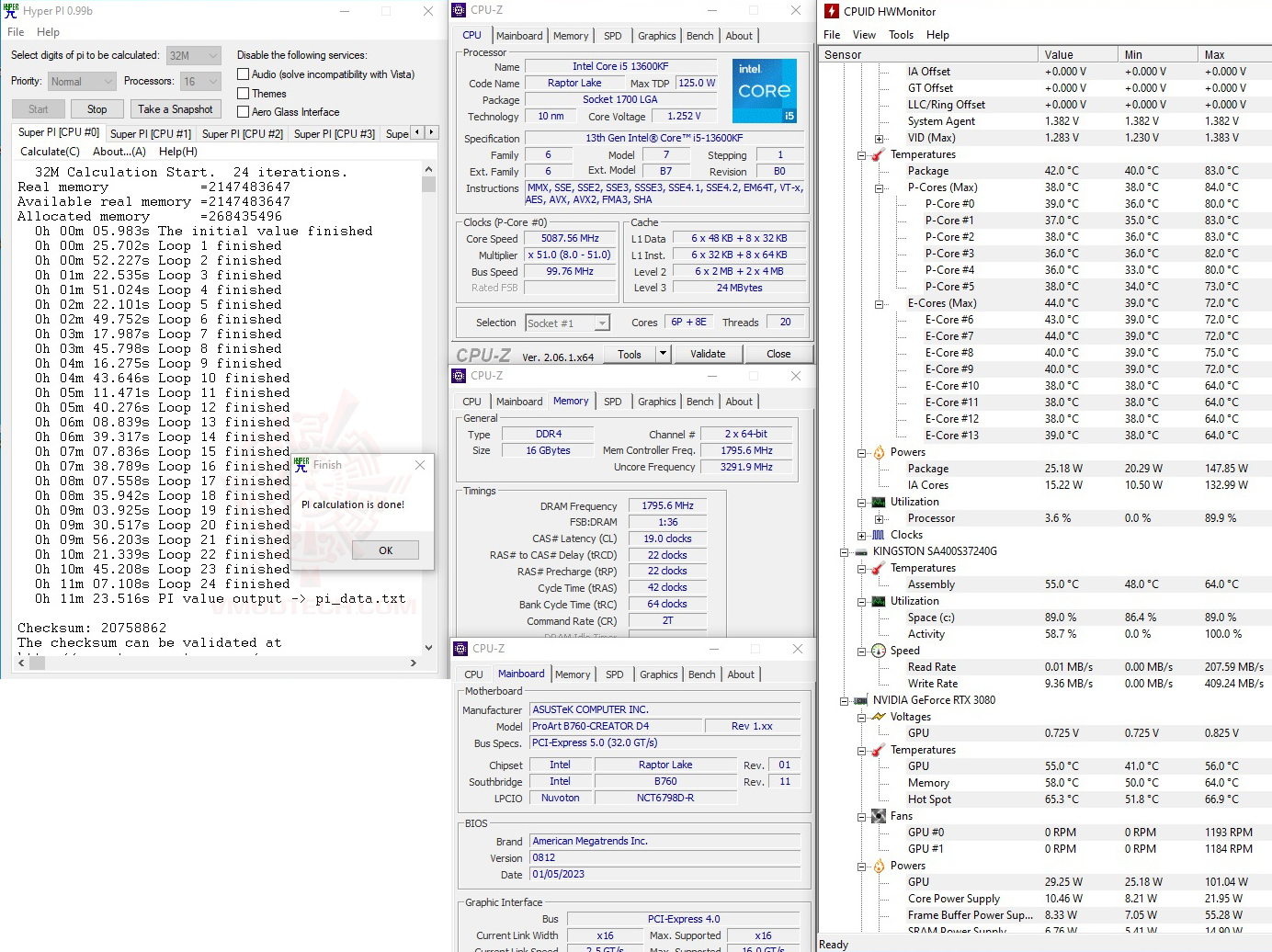Click the Validate button in CPU-Z

[708, 354]
